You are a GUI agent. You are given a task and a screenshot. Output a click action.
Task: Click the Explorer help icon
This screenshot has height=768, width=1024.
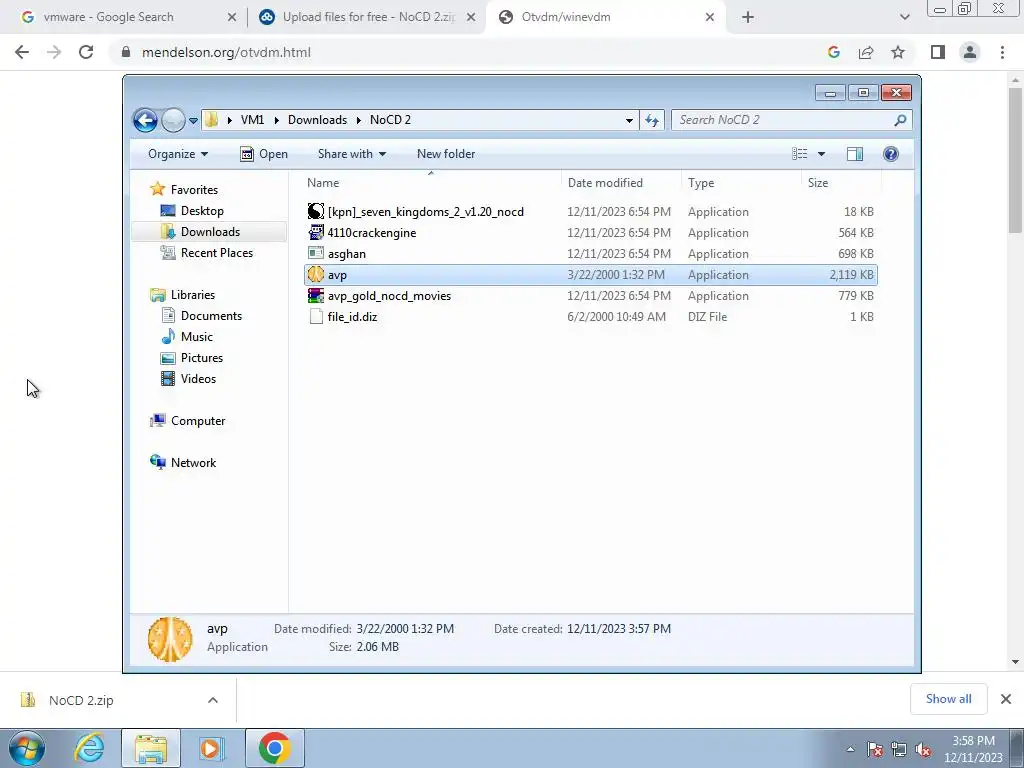[x=891, y=154]
